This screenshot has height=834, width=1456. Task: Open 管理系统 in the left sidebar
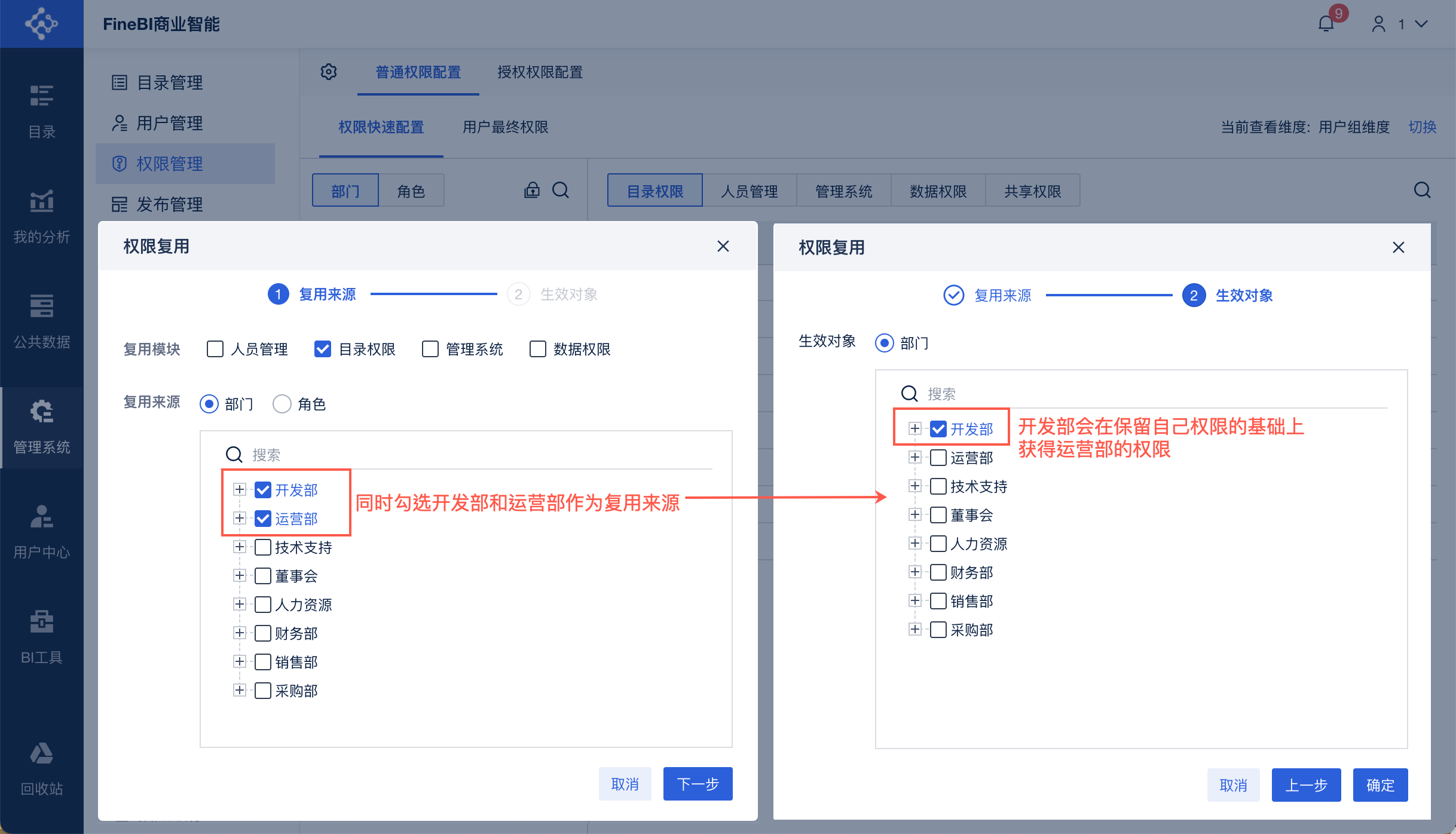[x=42, y=427]
